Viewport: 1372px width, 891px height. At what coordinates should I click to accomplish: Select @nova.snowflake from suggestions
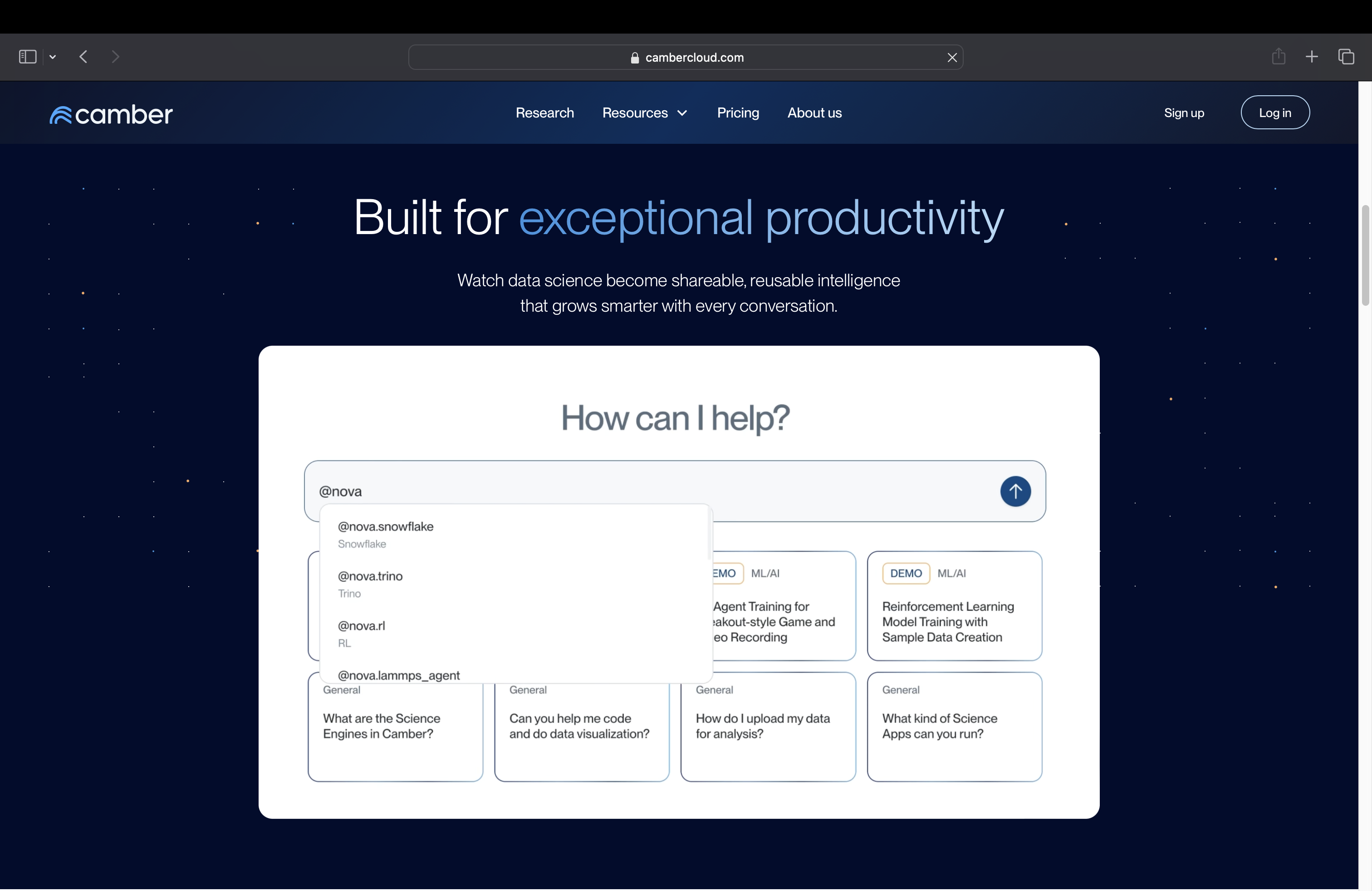(385, 534)
